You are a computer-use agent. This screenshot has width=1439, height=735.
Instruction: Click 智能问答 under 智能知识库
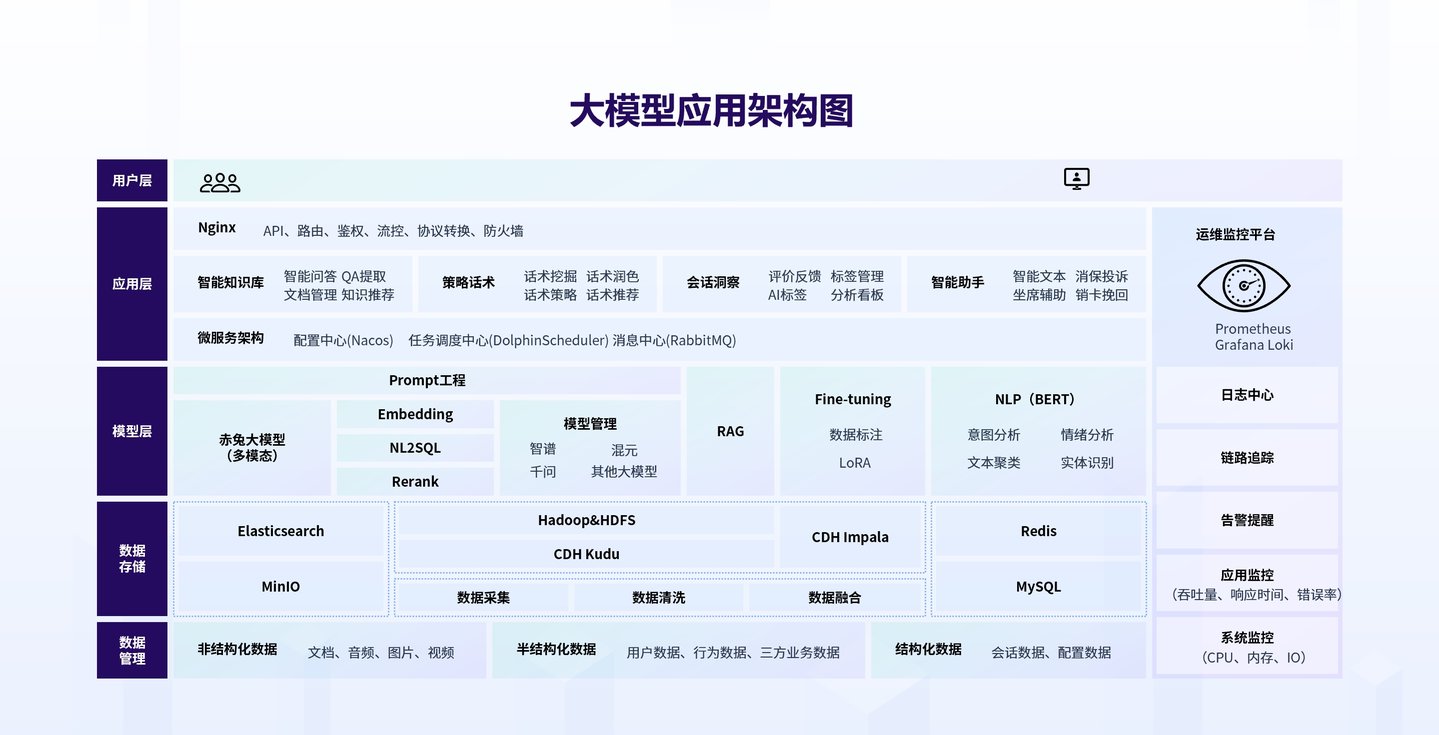(x=310, y=276)
